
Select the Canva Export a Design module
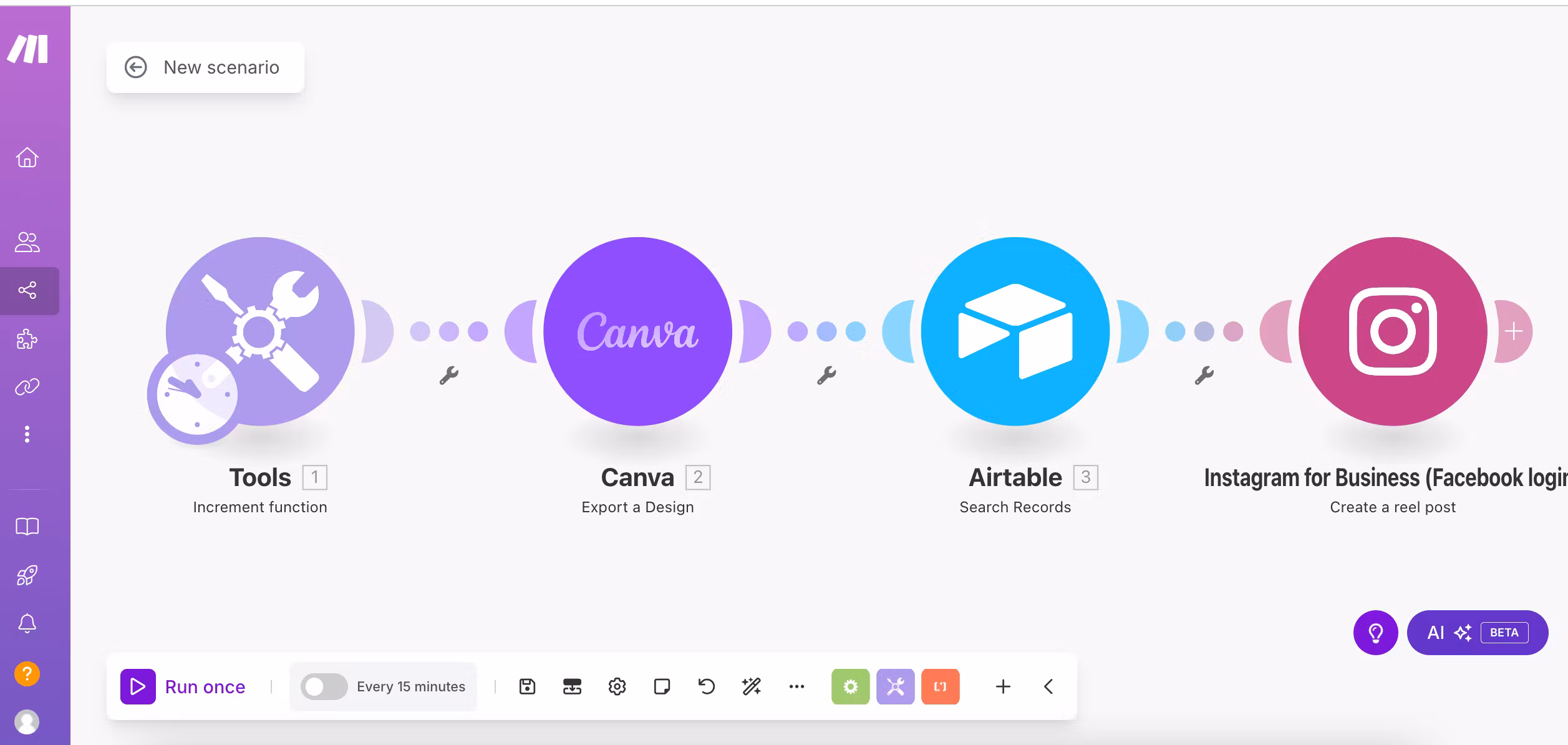637,331
